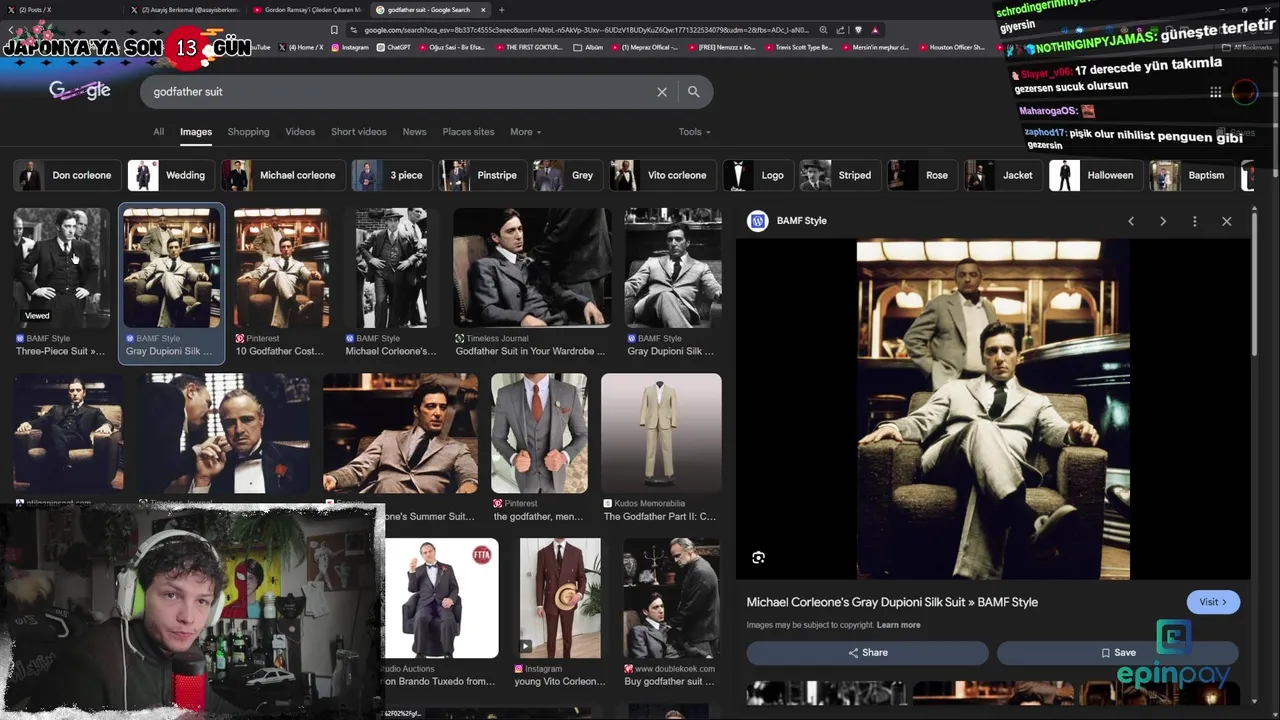
Task: Click the zoom magnifier icon in address bar
Action: (x=823, y=30)
